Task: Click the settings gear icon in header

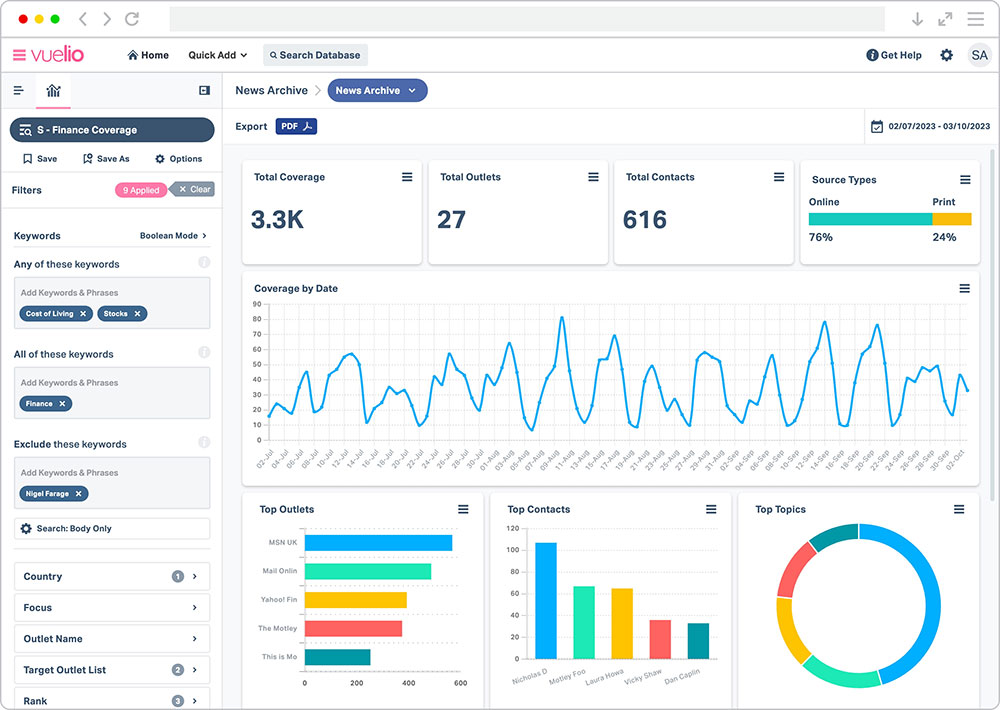Action: (x=946, y=55)
